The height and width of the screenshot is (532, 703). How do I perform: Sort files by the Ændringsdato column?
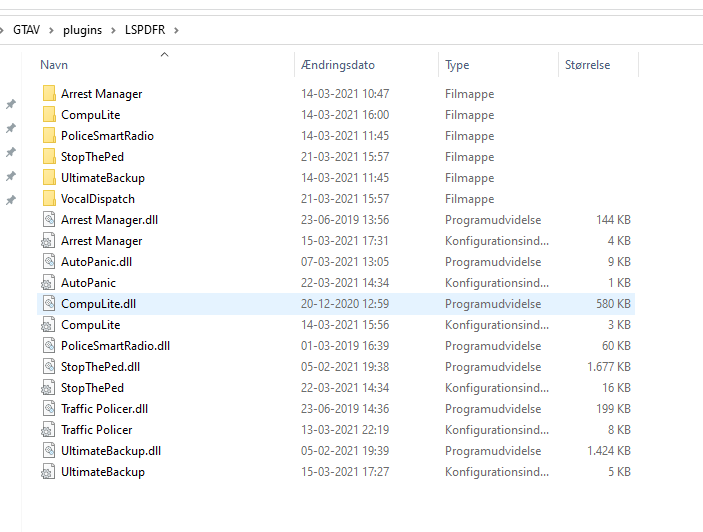338,65
